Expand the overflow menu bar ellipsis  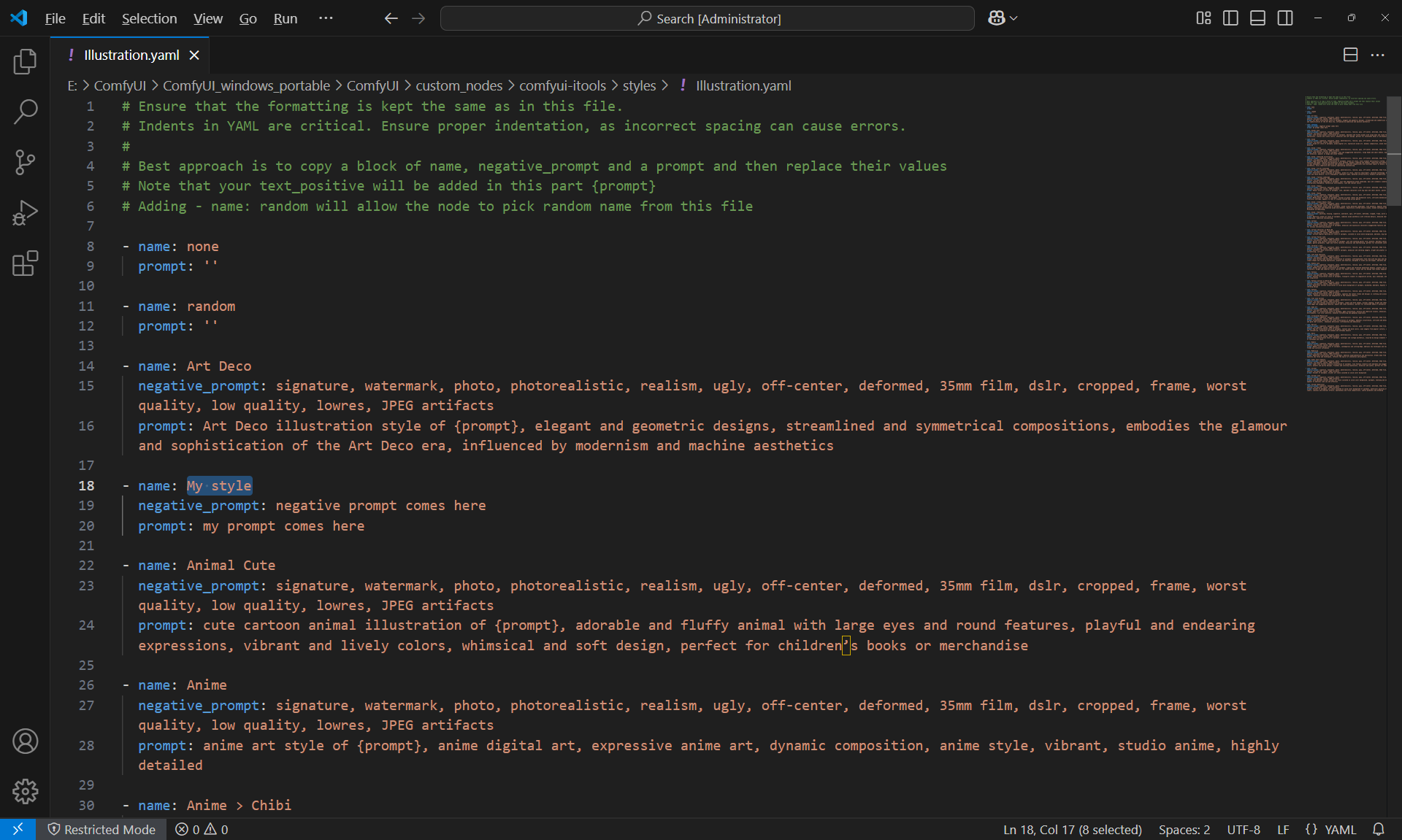(x=326, y=18)
